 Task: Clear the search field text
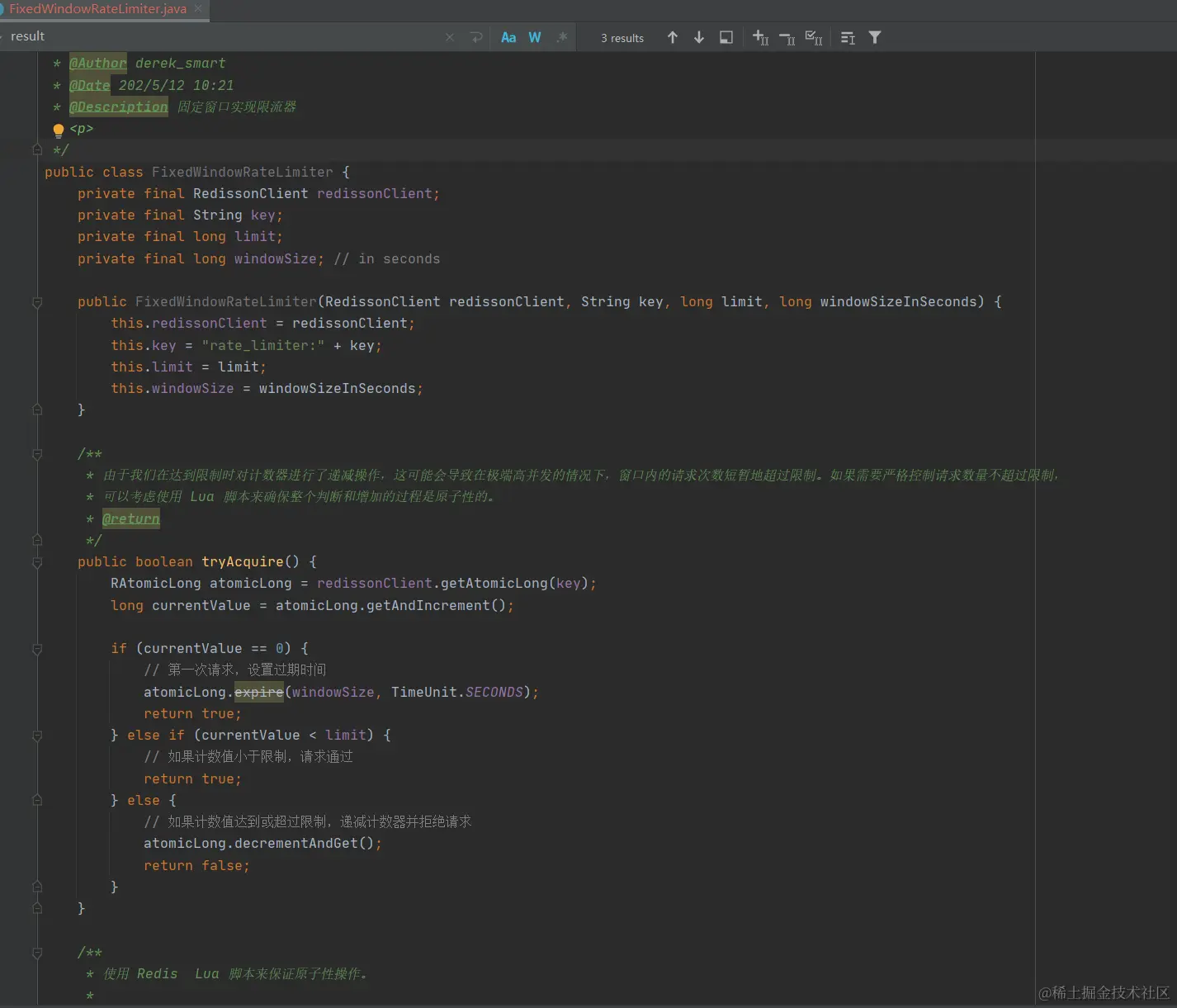click(450, 37)
